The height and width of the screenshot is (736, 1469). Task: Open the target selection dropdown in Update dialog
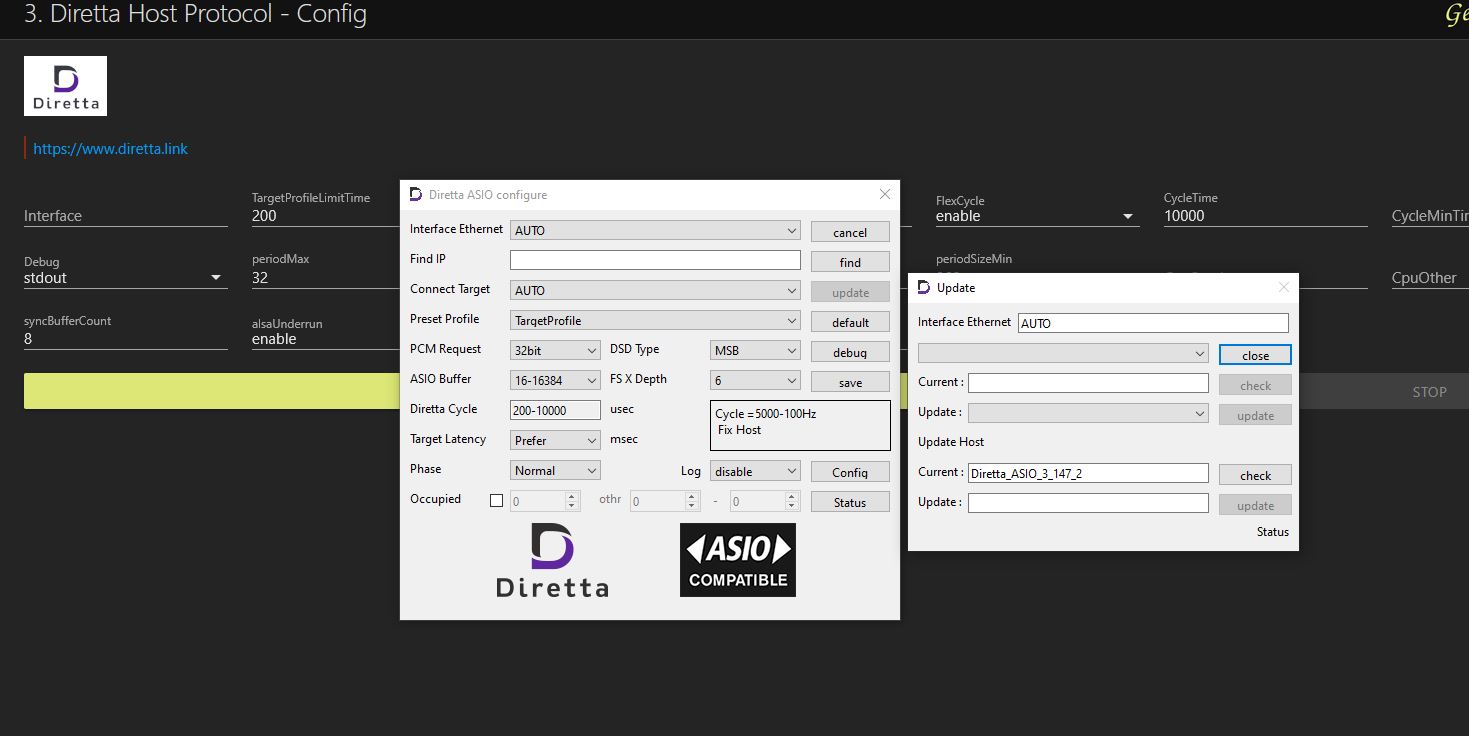point(1063,353)
